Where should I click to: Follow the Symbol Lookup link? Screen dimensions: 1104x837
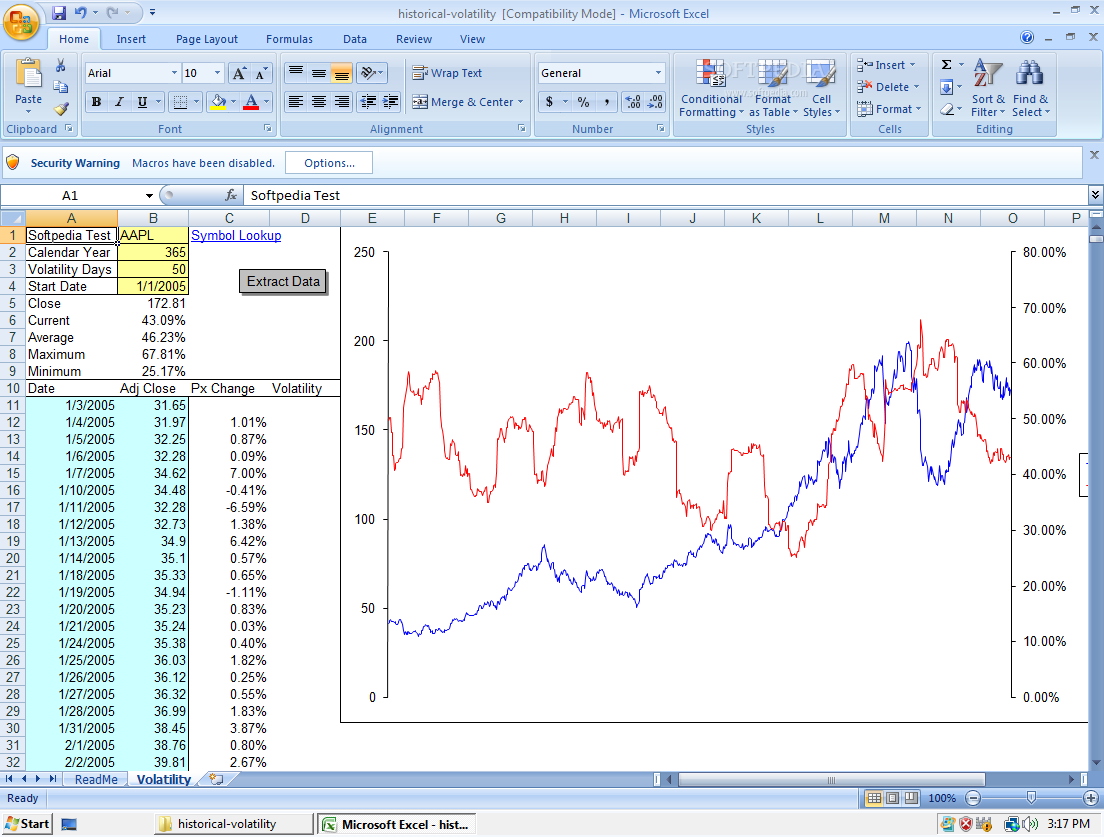[x=236, y=235]
